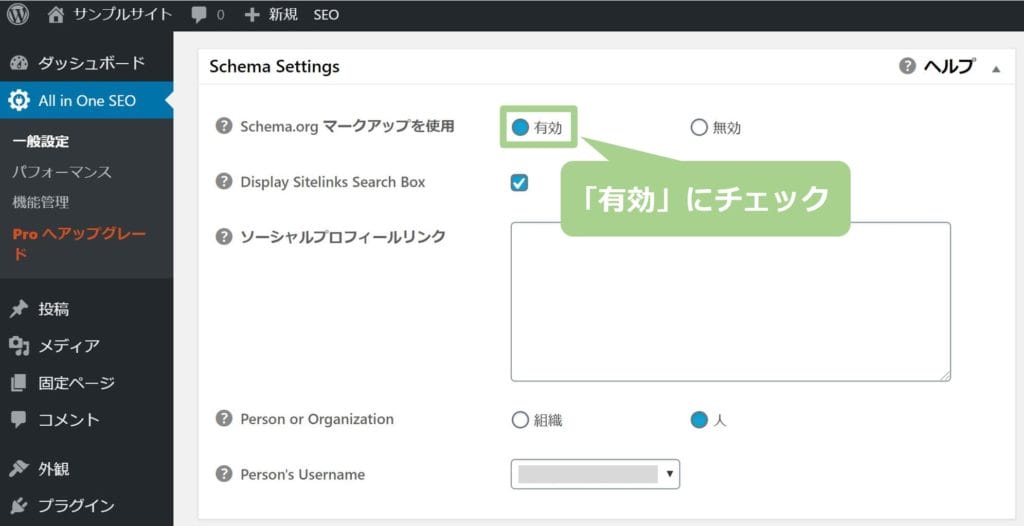1024x526 pixels.
Task: Click the Schema Settings heading
Action: [274, 67]
